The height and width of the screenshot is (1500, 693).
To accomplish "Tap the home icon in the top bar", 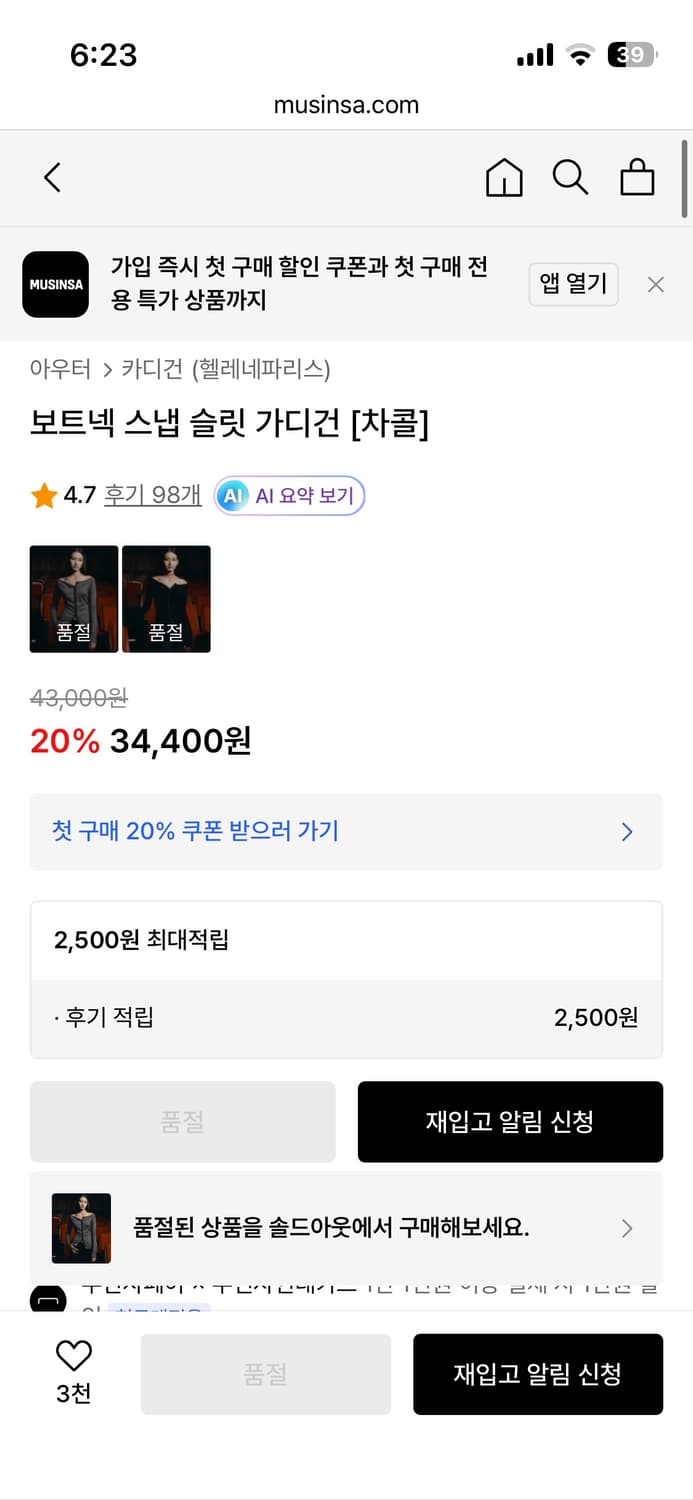I will pyautogui.click(x=504, y=178).
